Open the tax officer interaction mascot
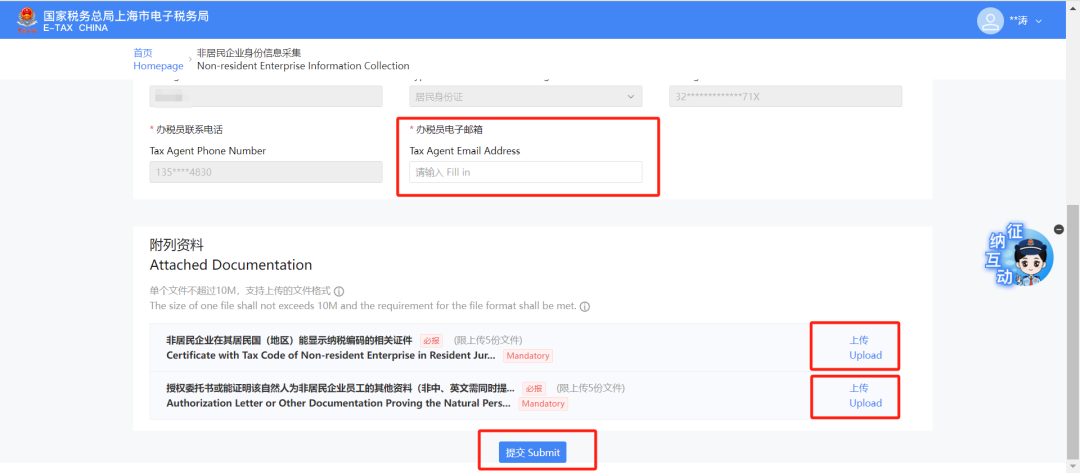The image size is (1080, 473). tap(1020, 254)
